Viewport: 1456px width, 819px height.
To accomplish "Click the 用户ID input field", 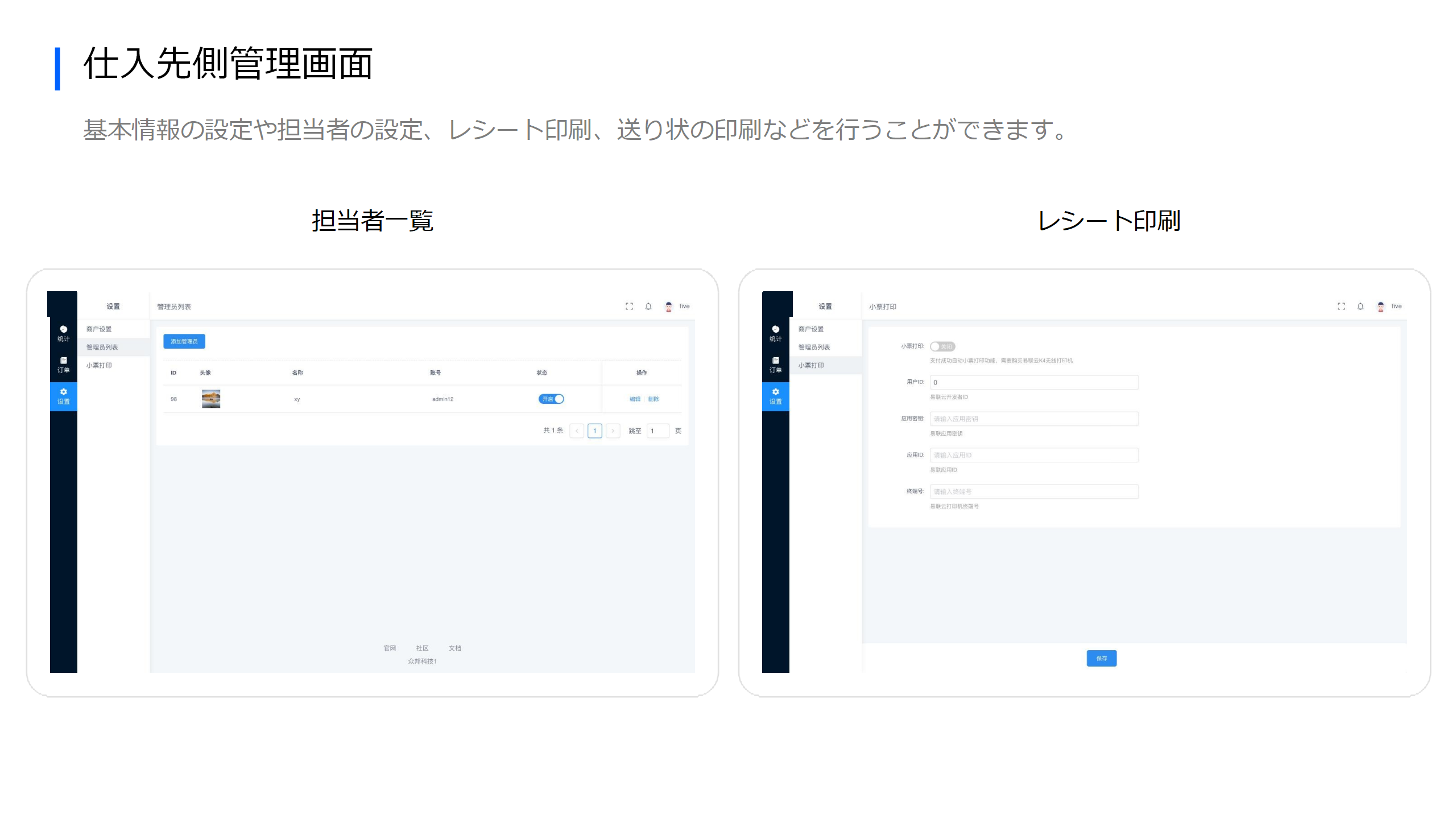I will (1033, 382).
